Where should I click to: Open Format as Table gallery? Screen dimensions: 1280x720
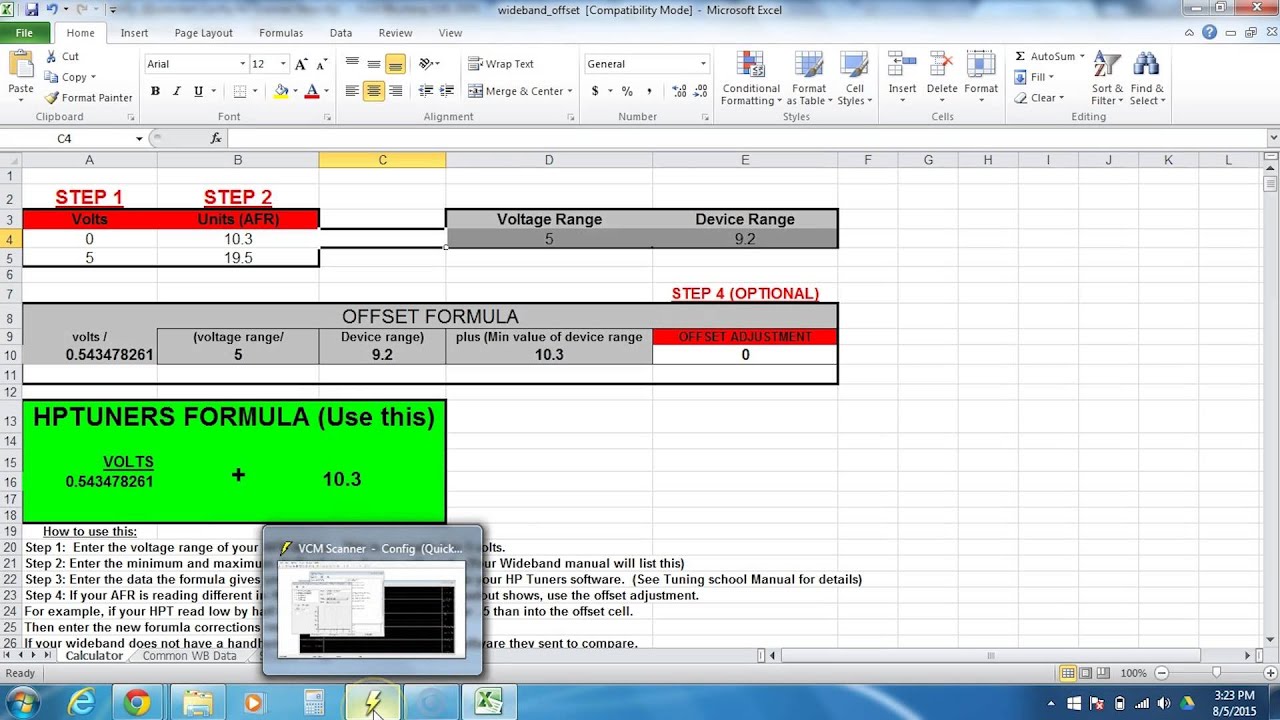tap(807, 78)
